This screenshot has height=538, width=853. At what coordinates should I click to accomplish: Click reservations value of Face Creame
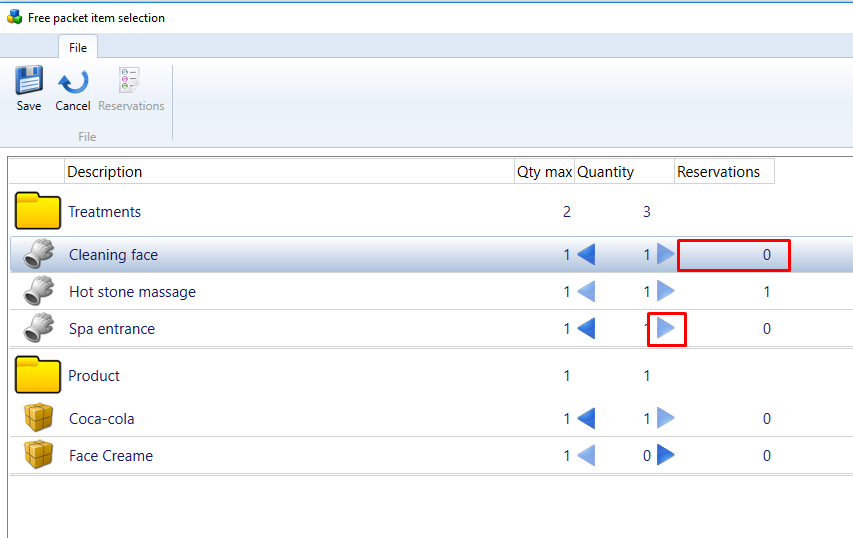[x=767, y=455]
